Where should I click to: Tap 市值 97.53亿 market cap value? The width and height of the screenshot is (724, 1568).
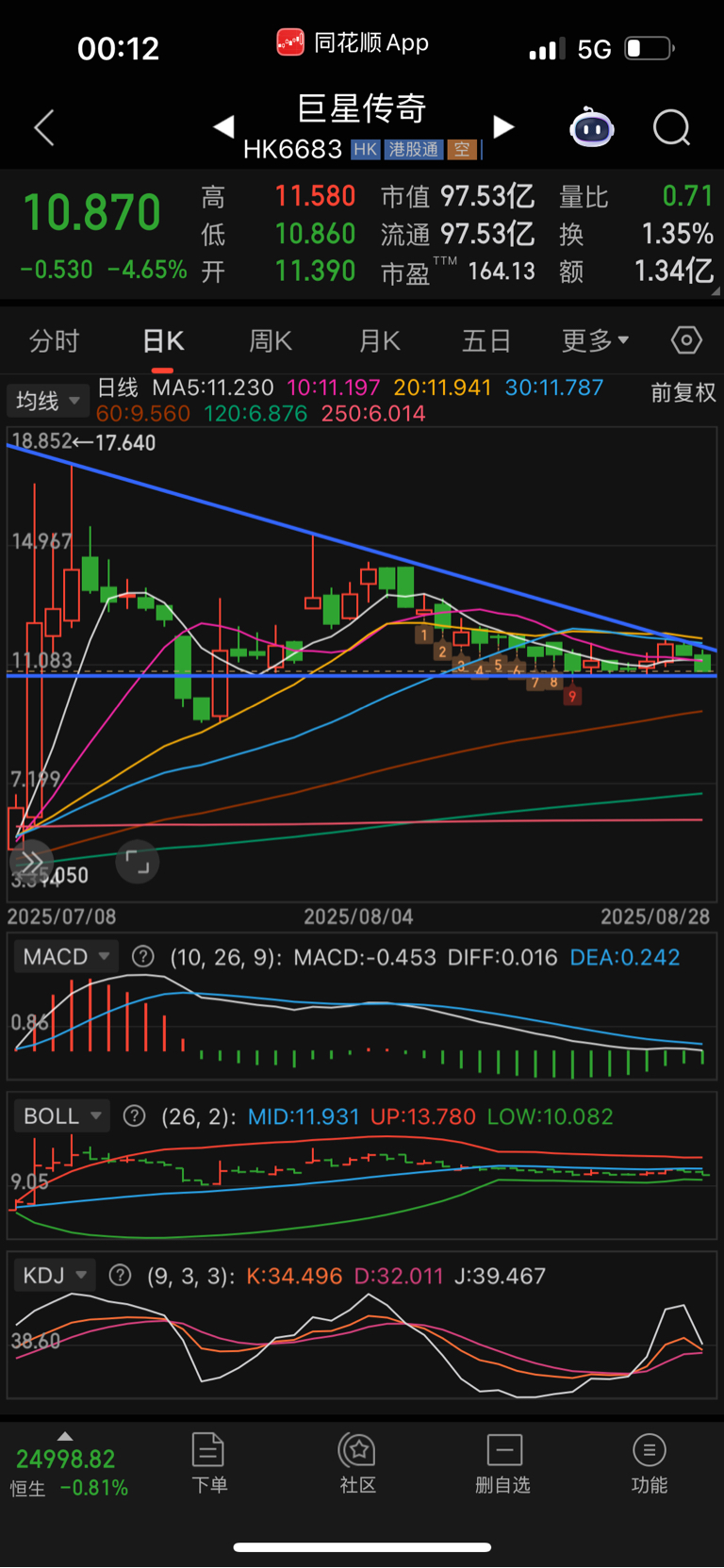(x=487, y=196)
